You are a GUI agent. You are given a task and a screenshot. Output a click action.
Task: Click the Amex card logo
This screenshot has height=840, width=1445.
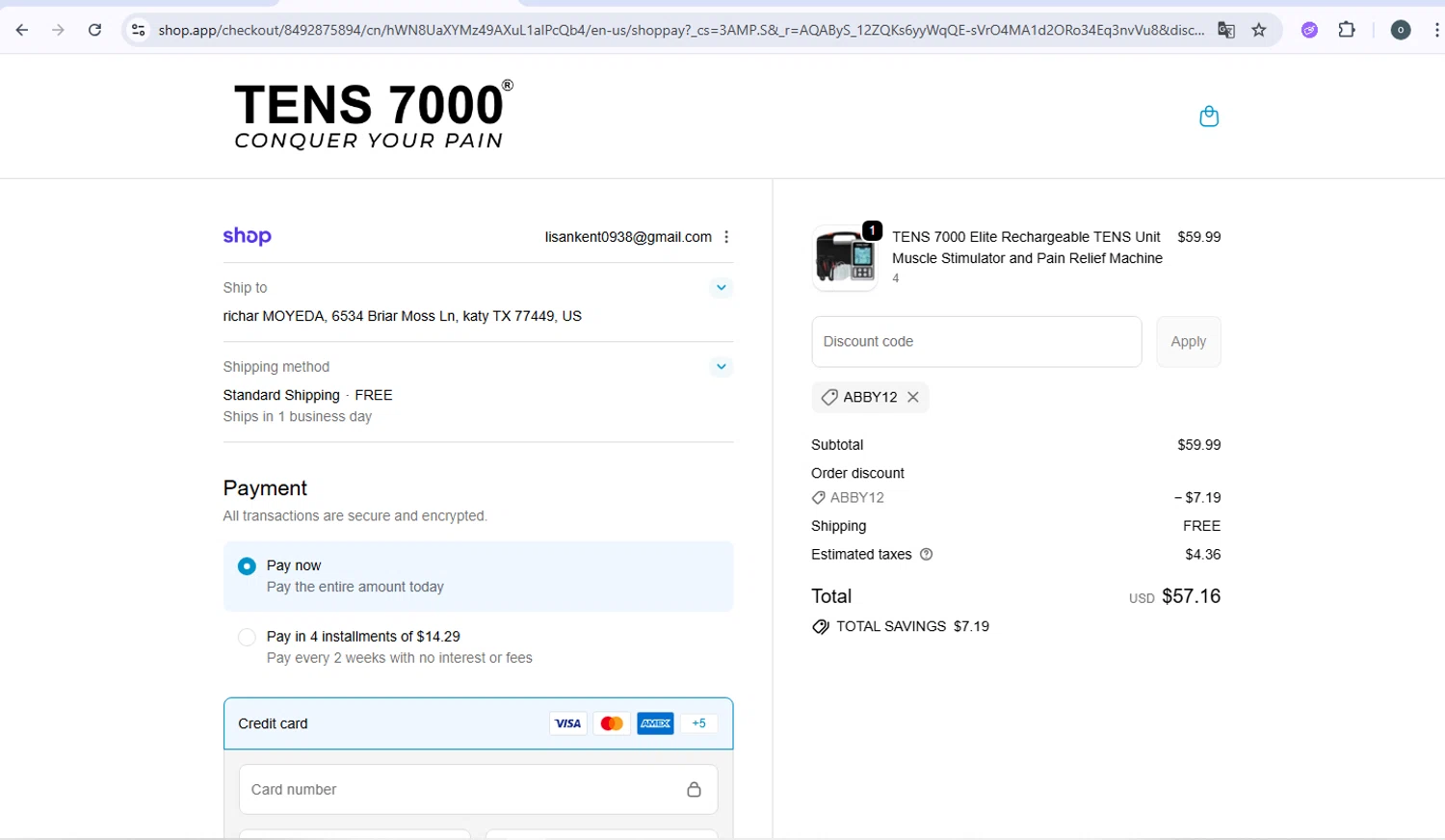pos(655,723)
